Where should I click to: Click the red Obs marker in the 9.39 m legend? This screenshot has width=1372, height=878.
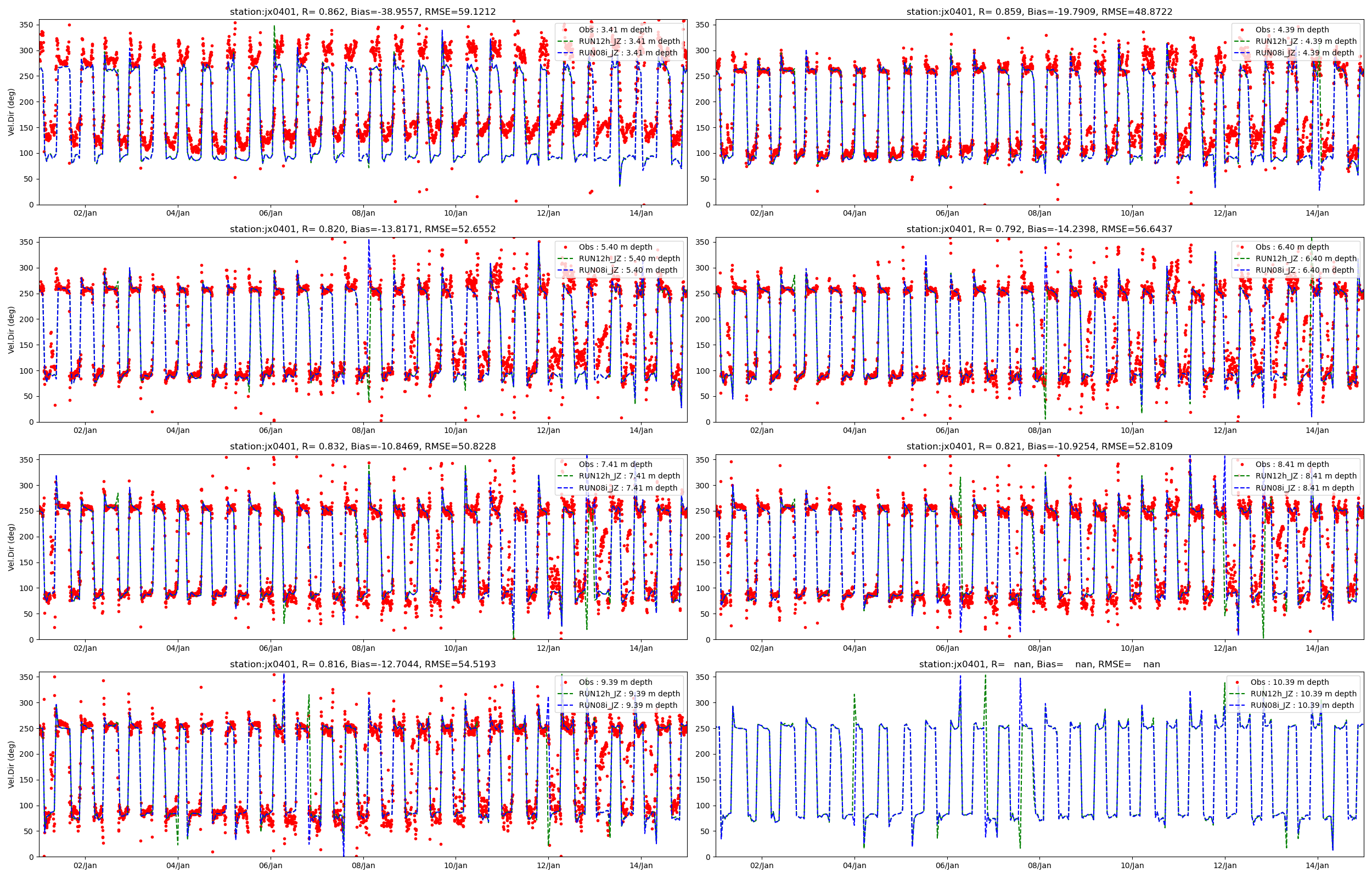[x=565, y=682]
